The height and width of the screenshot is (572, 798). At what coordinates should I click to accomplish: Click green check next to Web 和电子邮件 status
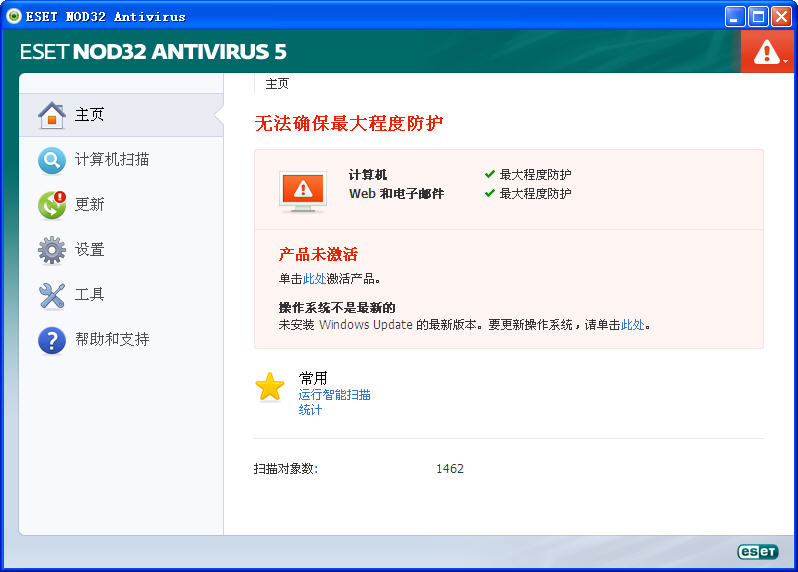point(490,193)
